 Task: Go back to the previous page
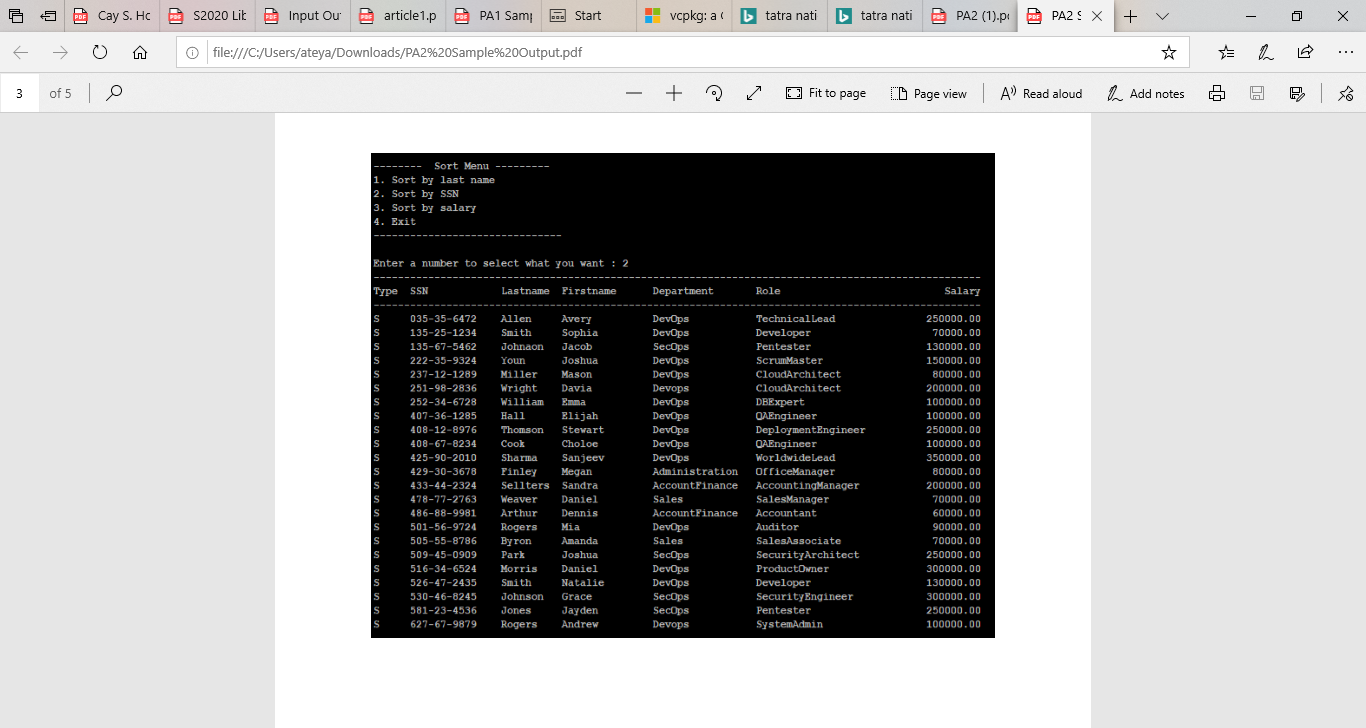[x=21, y=53]
